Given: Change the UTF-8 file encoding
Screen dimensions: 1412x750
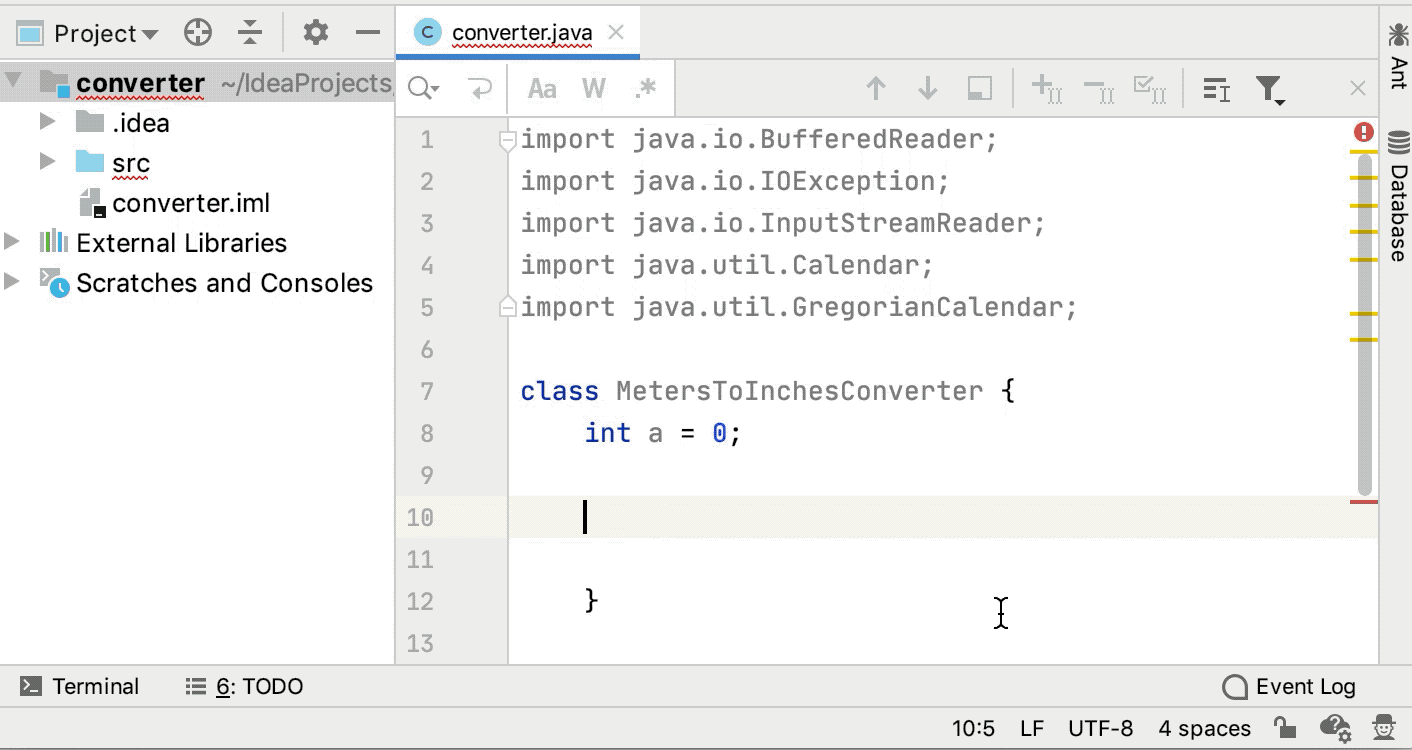Looking at the screenshot, I should click(1101, 728).
